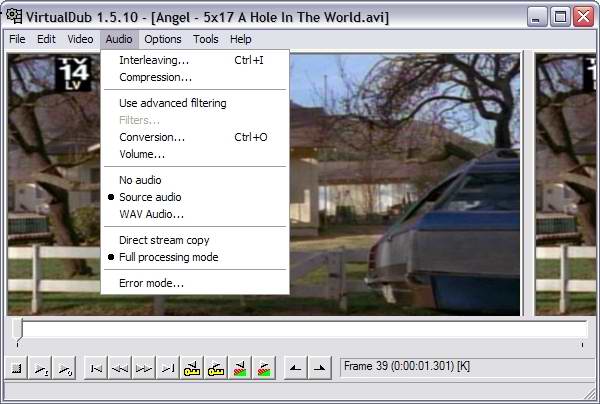This screenshot has height=404, width=600.
Task: Start input playback with the play-I button
Action: point(41,368)
